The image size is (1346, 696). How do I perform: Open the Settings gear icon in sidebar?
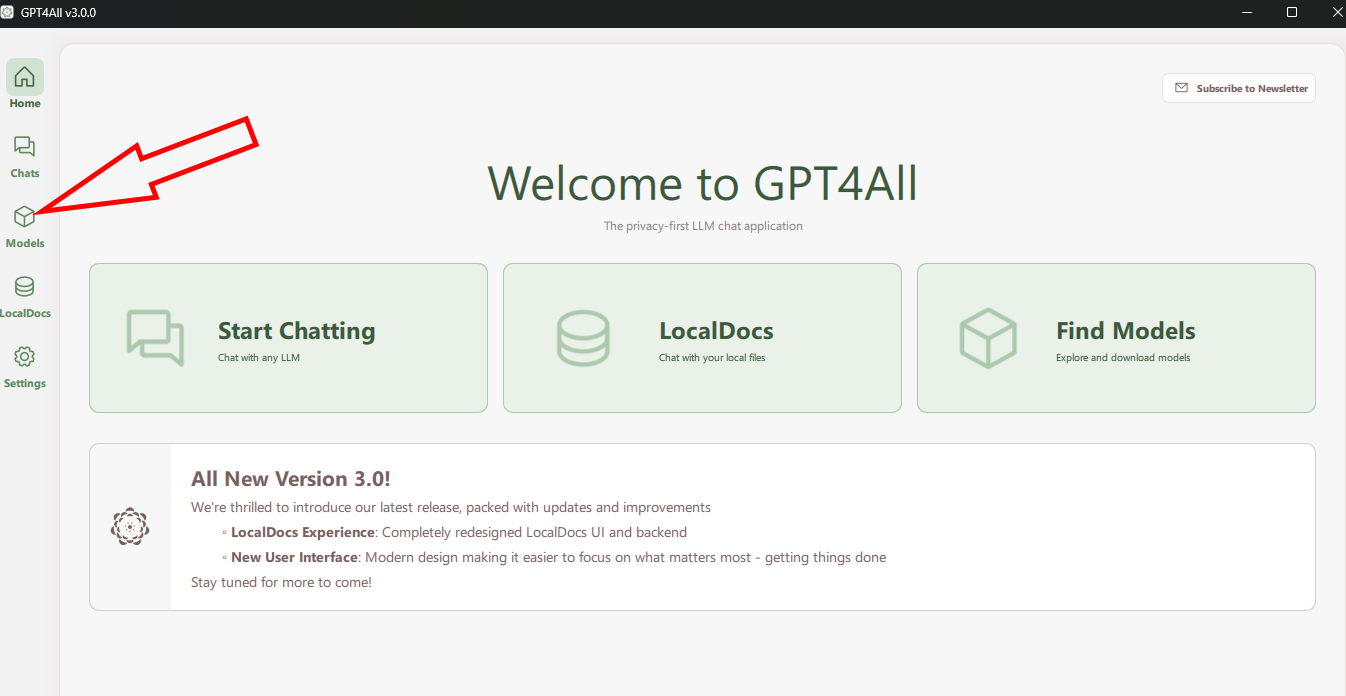(x=25, y=357)
